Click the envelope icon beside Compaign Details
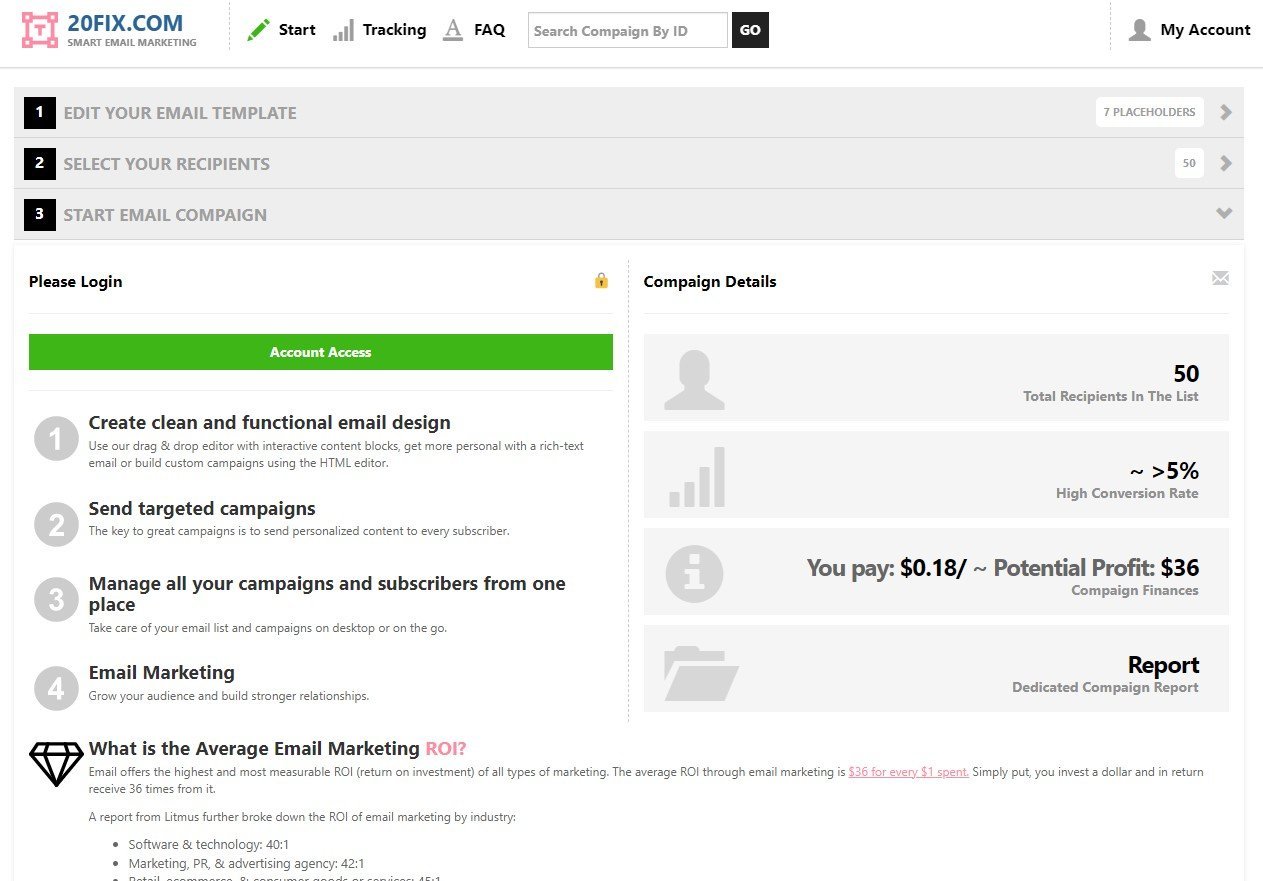Image resolution: width=1263 pixels, height=881 pixels. click(1220, 278)
